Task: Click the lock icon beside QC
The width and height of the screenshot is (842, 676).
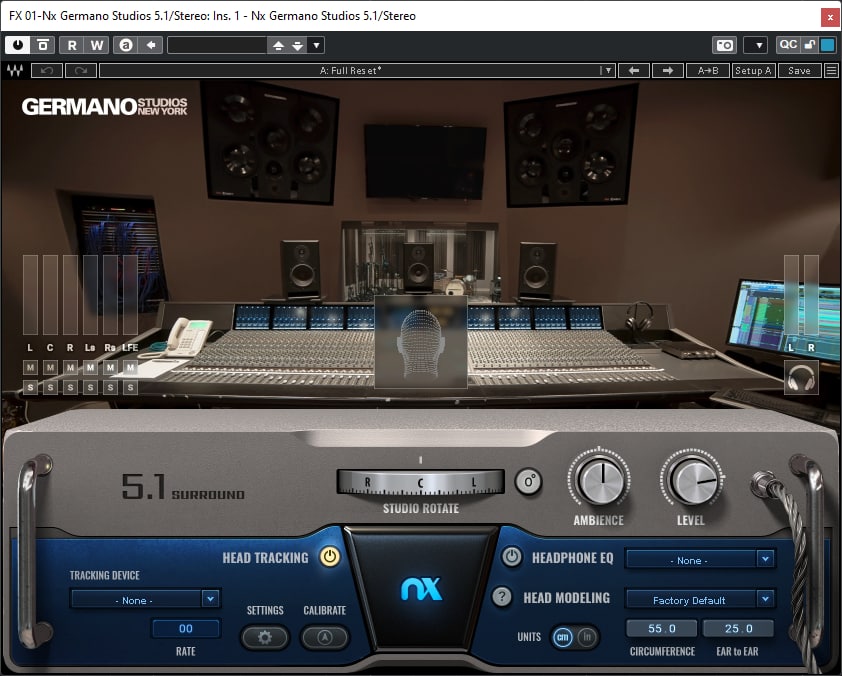Action: [x=809, y=45]
